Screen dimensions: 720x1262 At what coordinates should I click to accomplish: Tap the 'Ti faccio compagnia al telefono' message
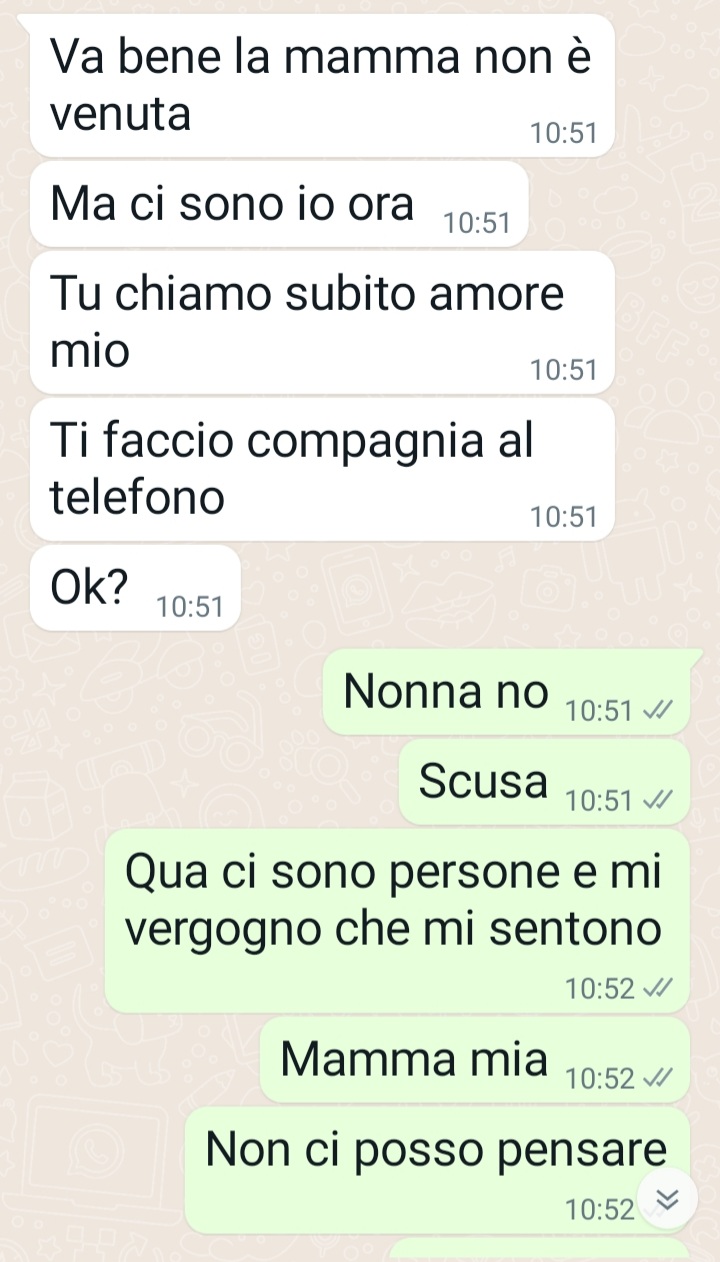322,469
